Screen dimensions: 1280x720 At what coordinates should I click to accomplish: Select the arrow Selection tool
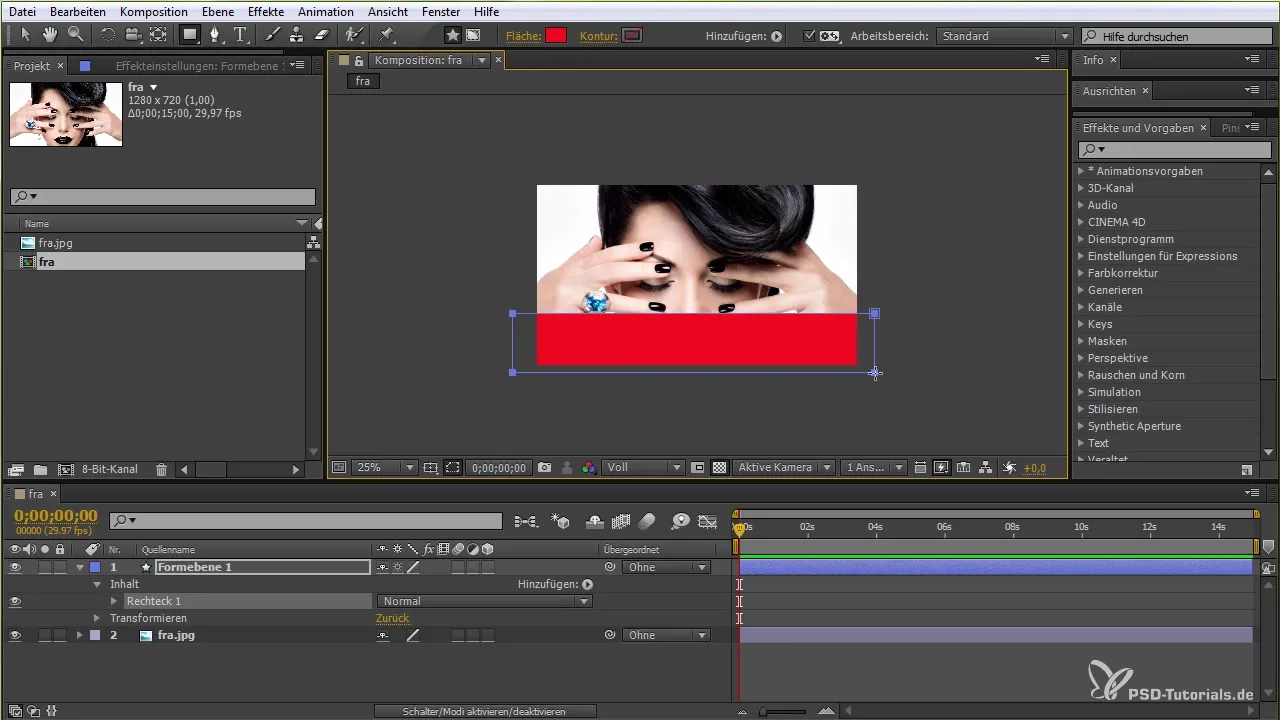pos(26,35)
